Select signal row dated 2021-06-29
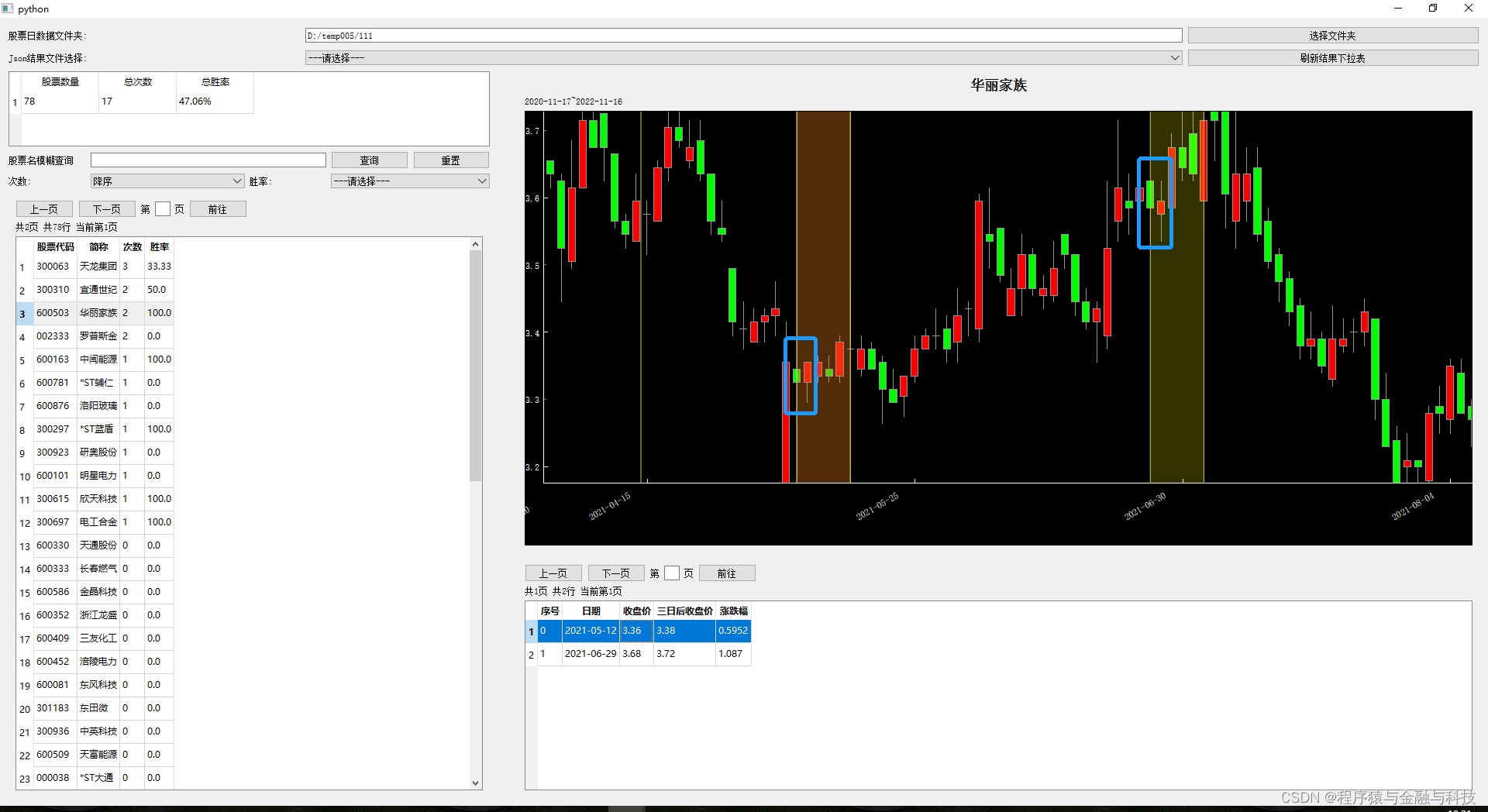This screenshot has height=812, width=1488. [x=639, y=654]
